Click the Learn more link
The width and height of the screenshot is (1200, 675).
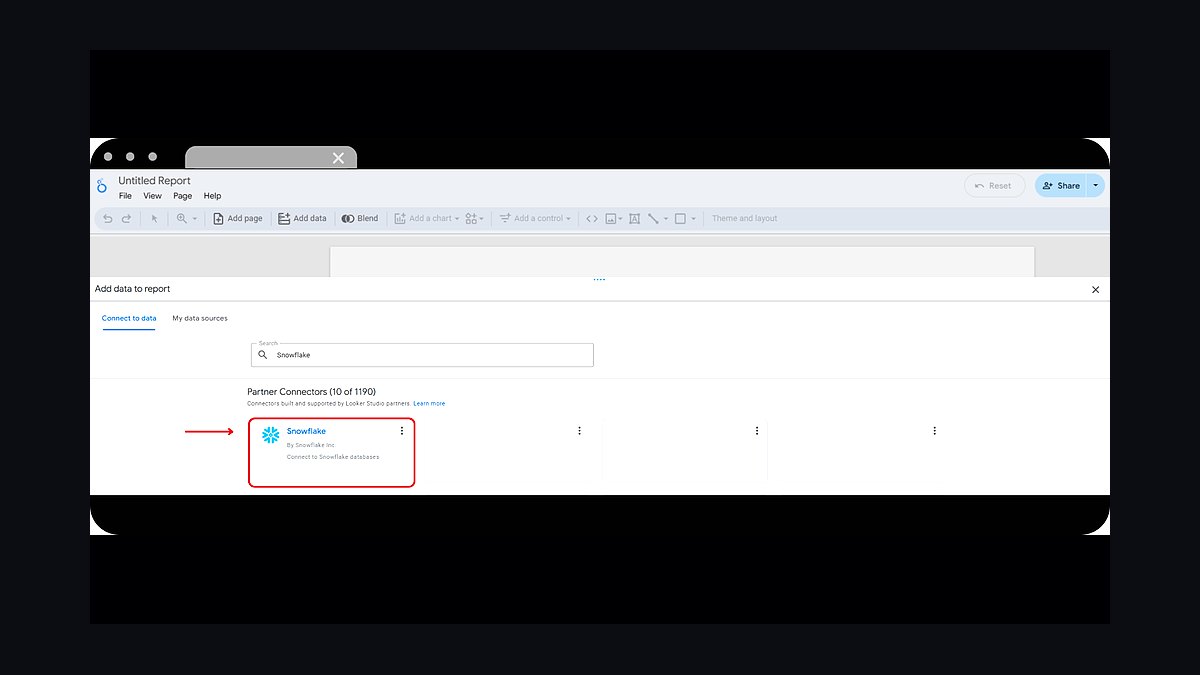[429, 403]
